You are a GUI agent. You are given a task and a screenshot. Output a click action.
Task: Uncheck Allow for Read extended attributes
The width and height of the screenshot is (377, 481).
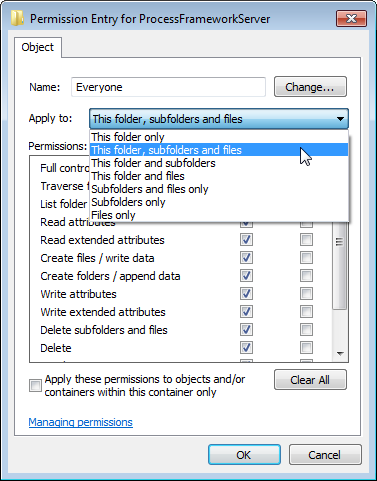click(246, 240)
